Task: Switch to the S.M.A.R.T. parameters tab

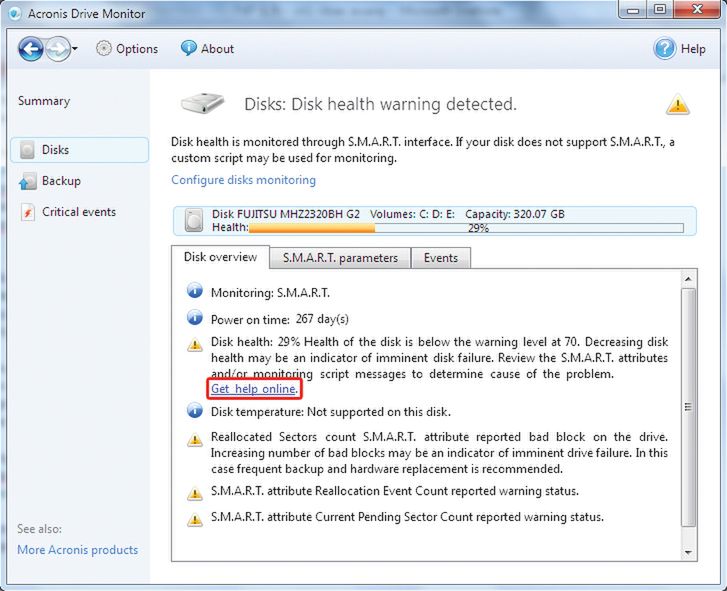Action: coord(340,258)
